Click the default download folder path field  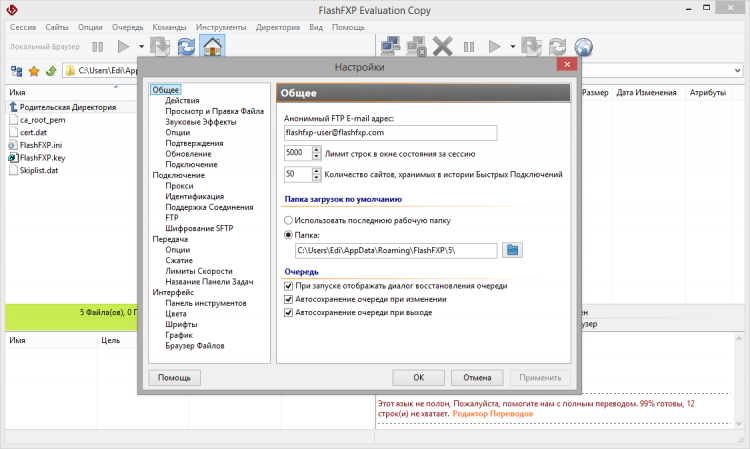(396, 251)
